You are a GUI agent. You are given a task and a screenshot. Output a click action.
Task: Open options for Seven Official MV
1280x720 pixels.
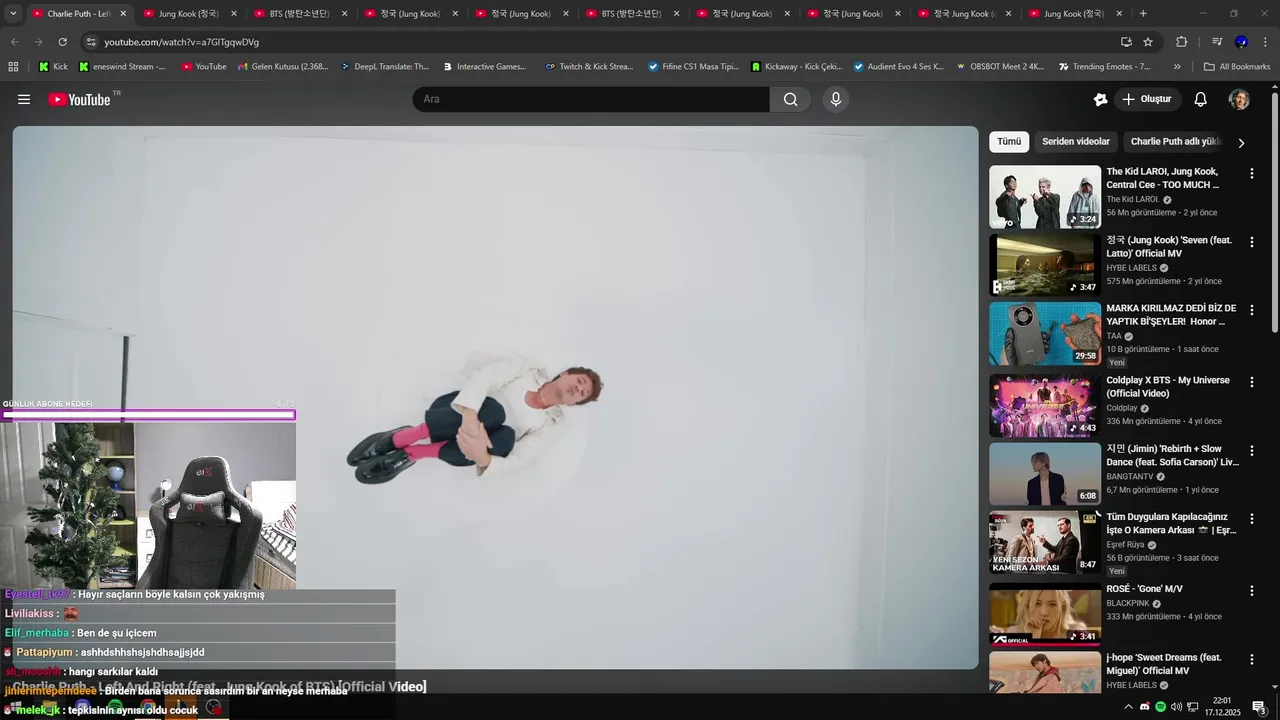[x=1251, y=242]
